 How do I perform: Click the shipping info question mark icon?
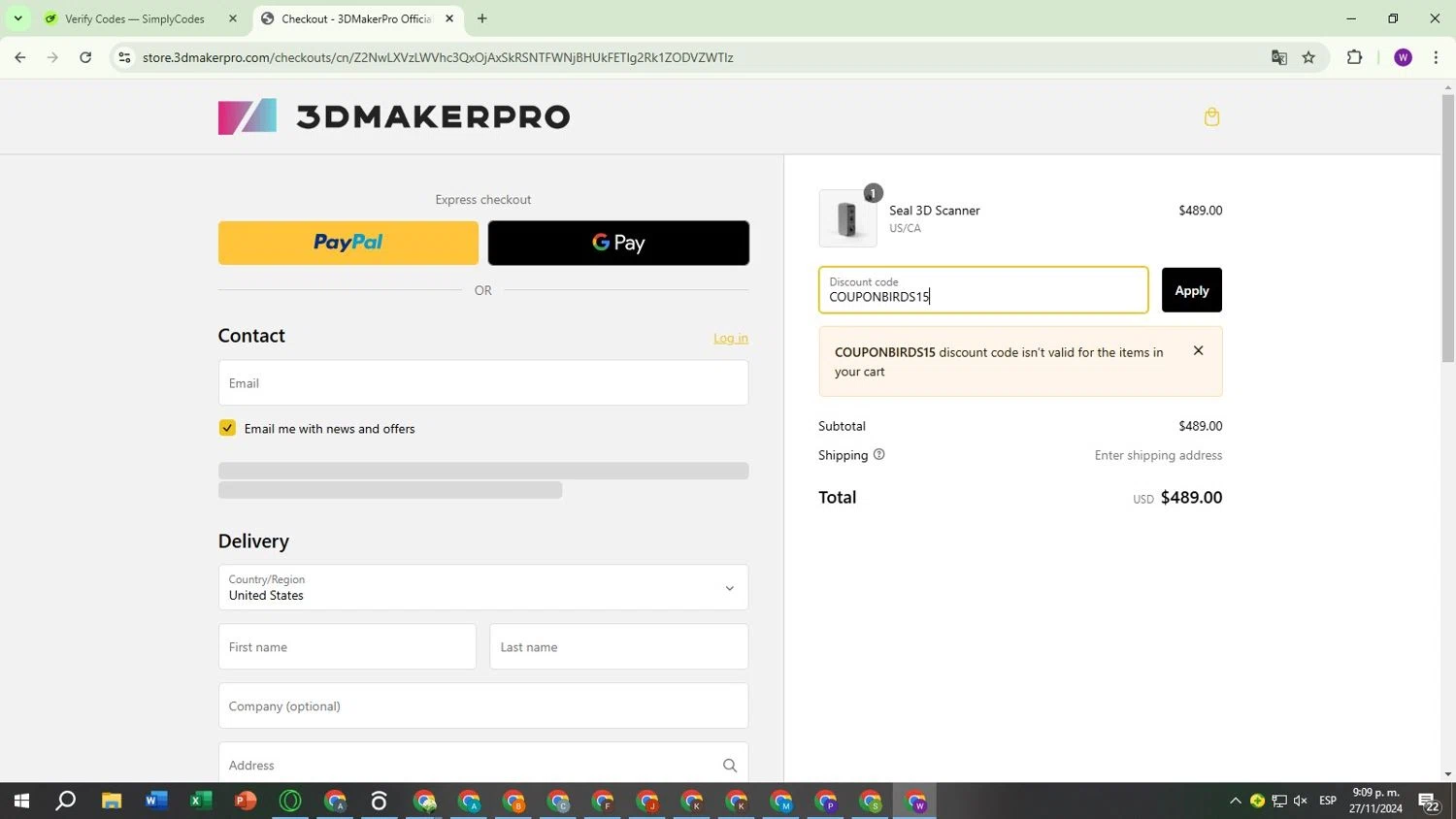(x=878, y=455)
